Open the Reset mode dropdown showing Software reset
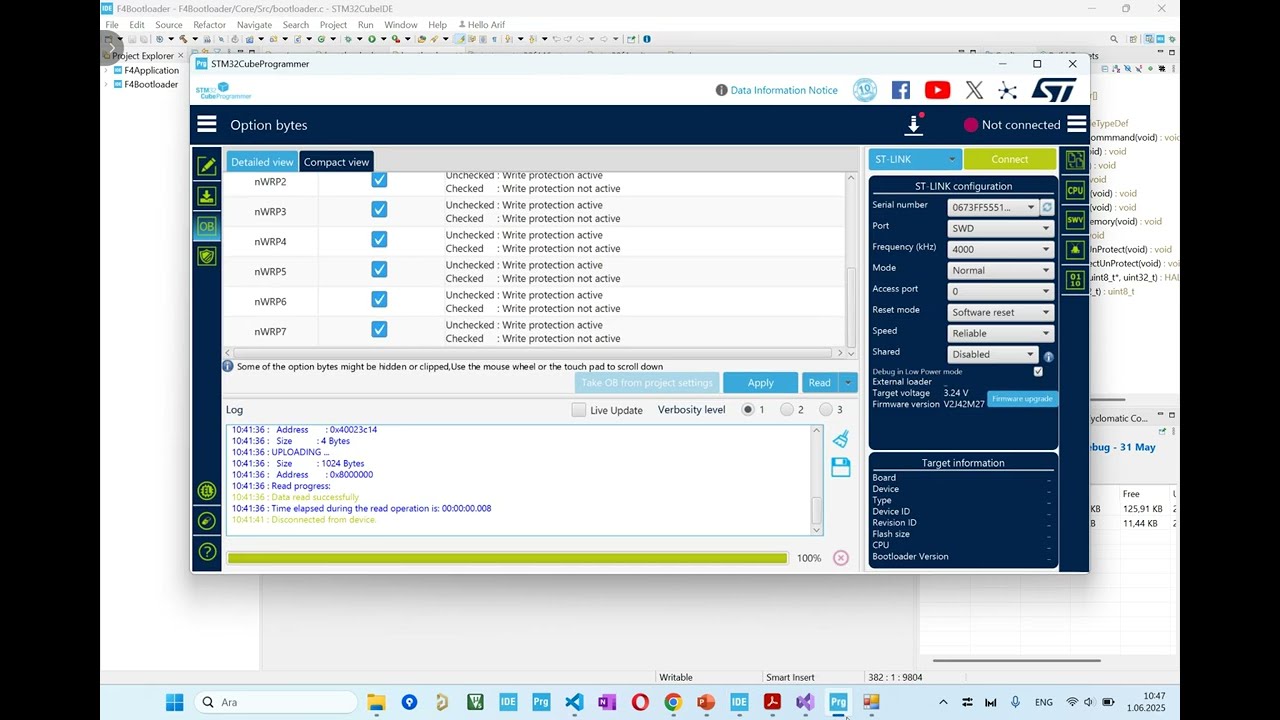Viewport: 1280px width, 720px height. (x=1001, y=312)
